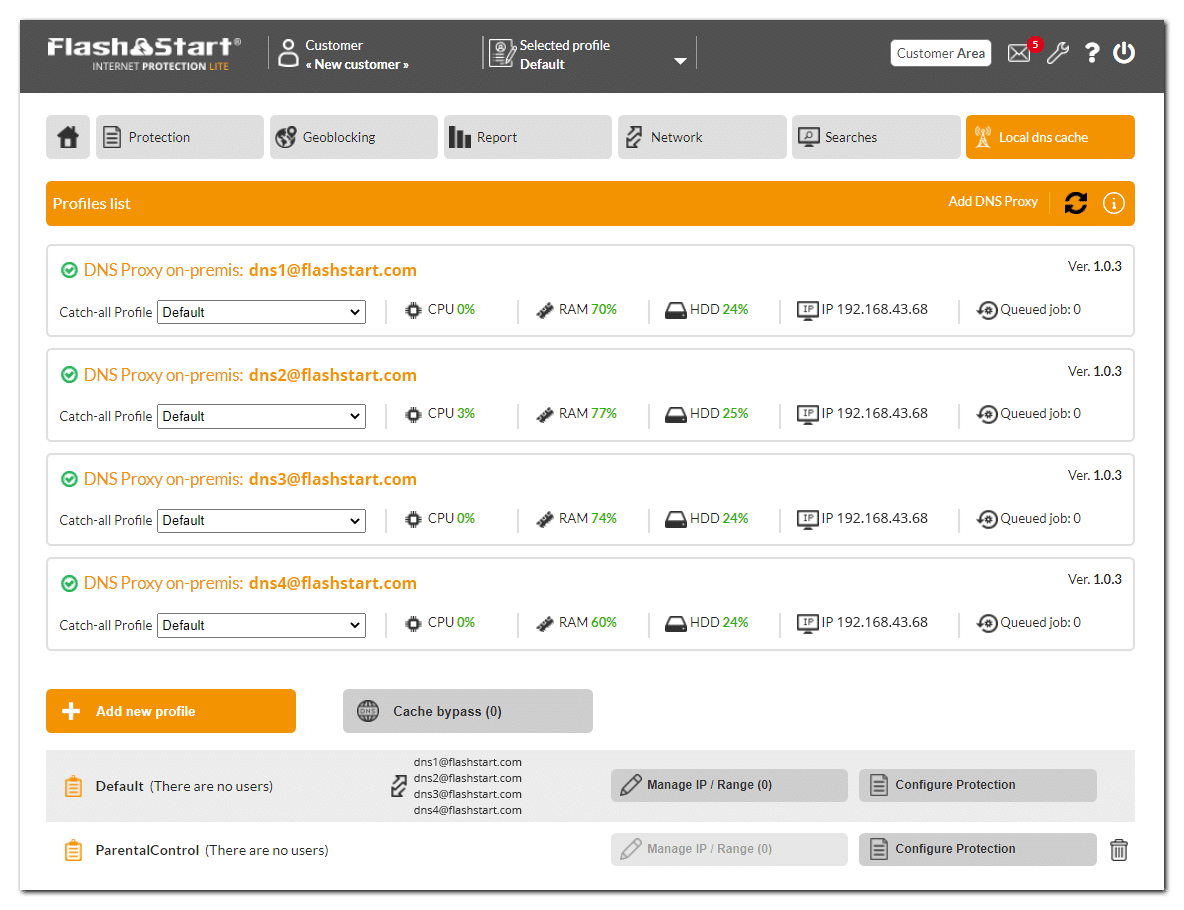1184x910 pixels.
Task: Open Catch-all Profile dropdown for dns1
Action: pos(261,312)
